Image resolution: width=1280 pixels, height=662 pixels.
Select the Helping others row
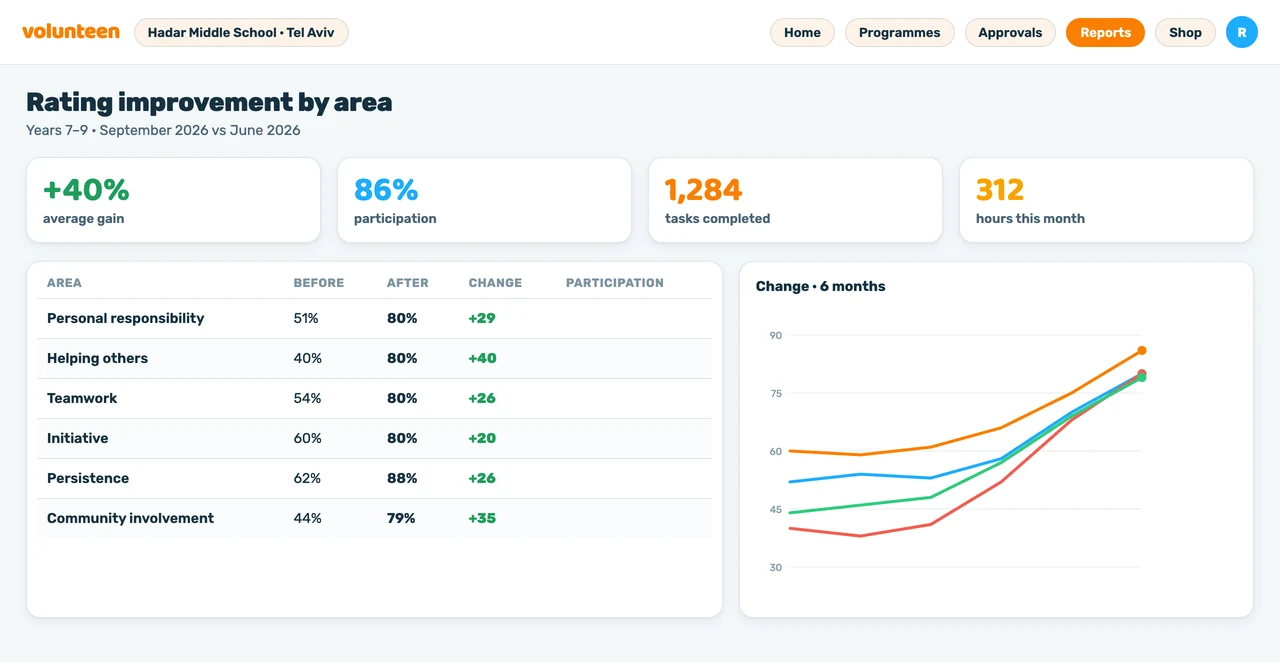[374, 358]
